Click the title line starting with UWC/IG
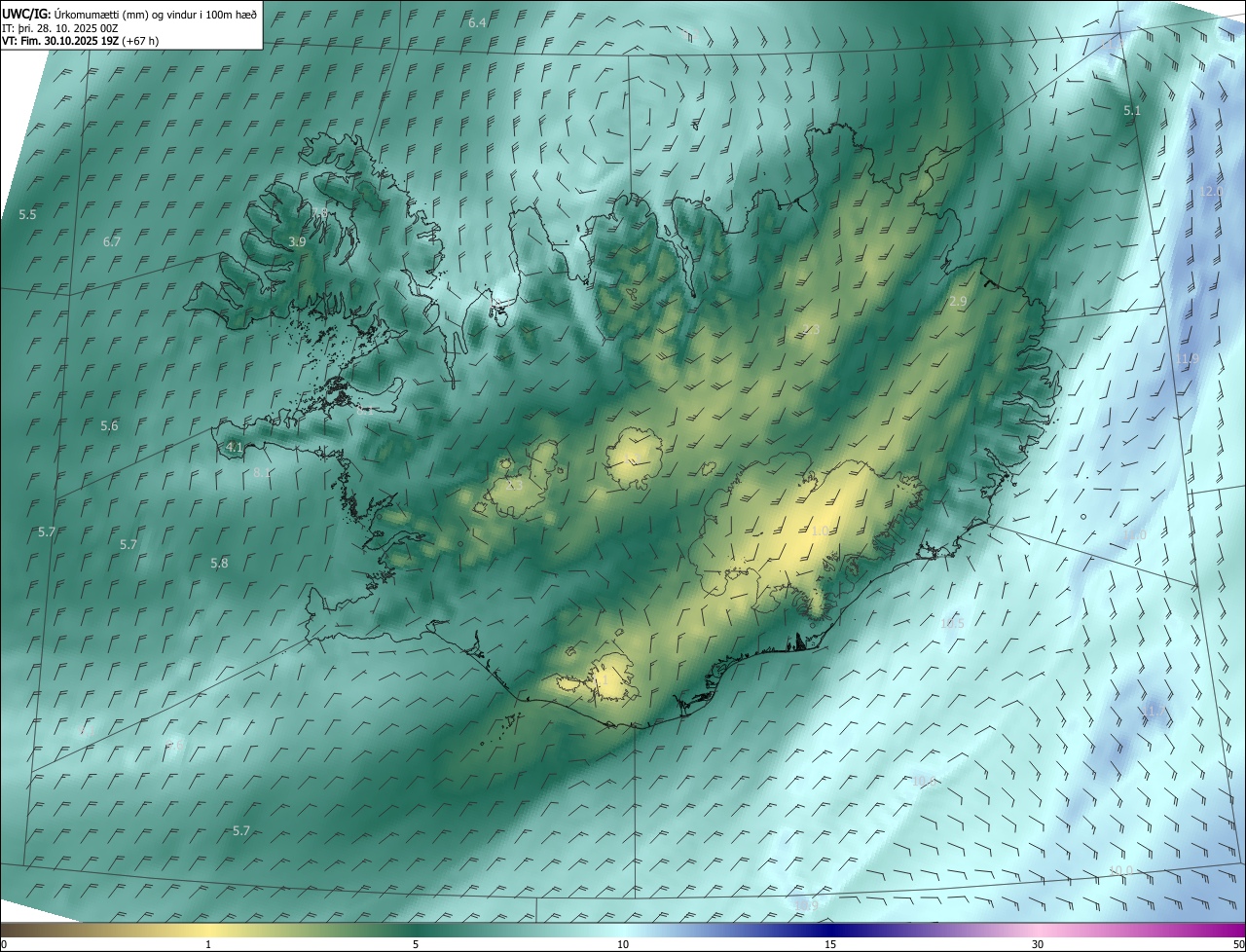The height and width of the screenshot is (952, 1246). (129, 13)
